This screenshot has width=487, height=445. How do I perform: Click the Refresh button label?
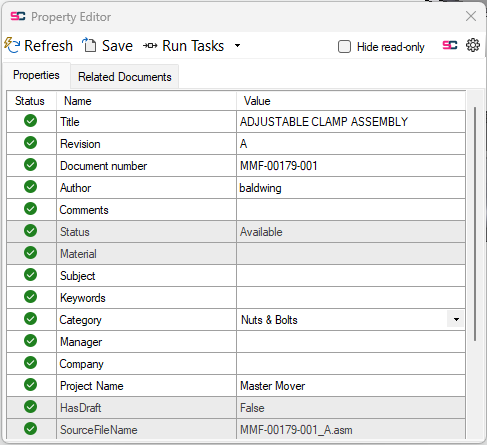[48, 46]
